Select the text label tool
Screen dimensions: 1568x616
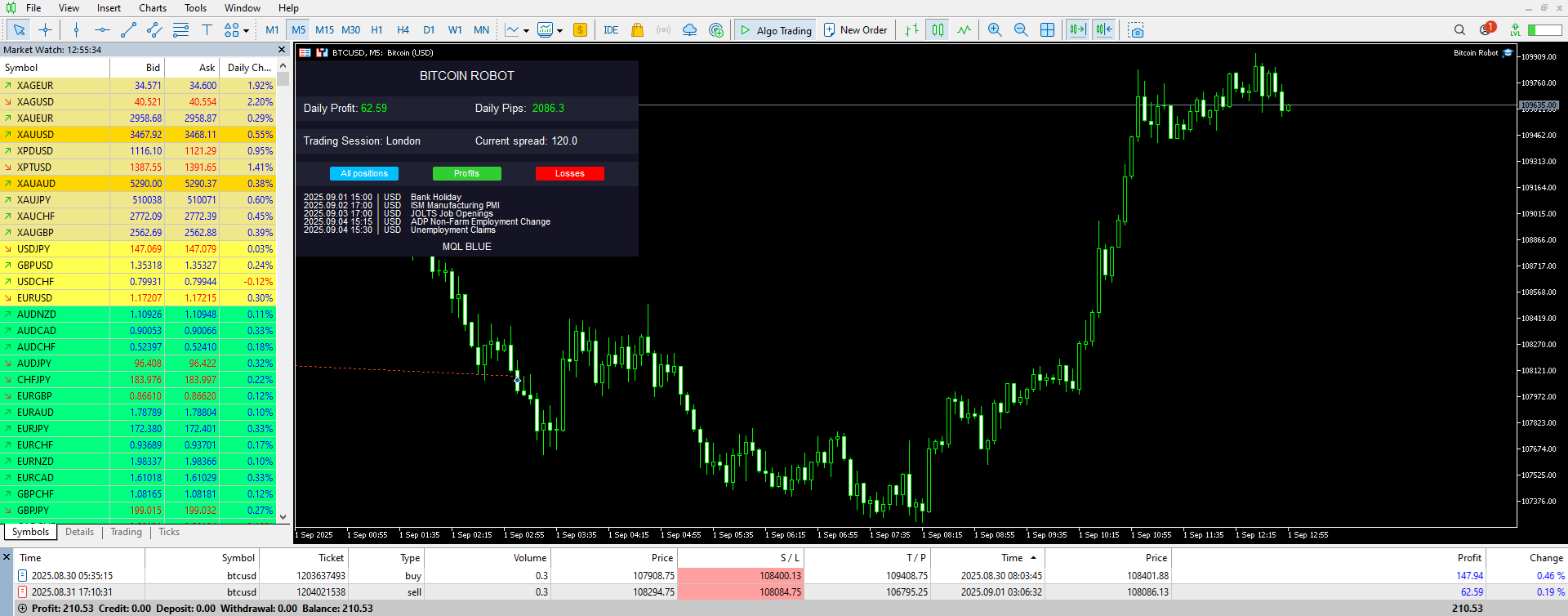click(207, 30)
